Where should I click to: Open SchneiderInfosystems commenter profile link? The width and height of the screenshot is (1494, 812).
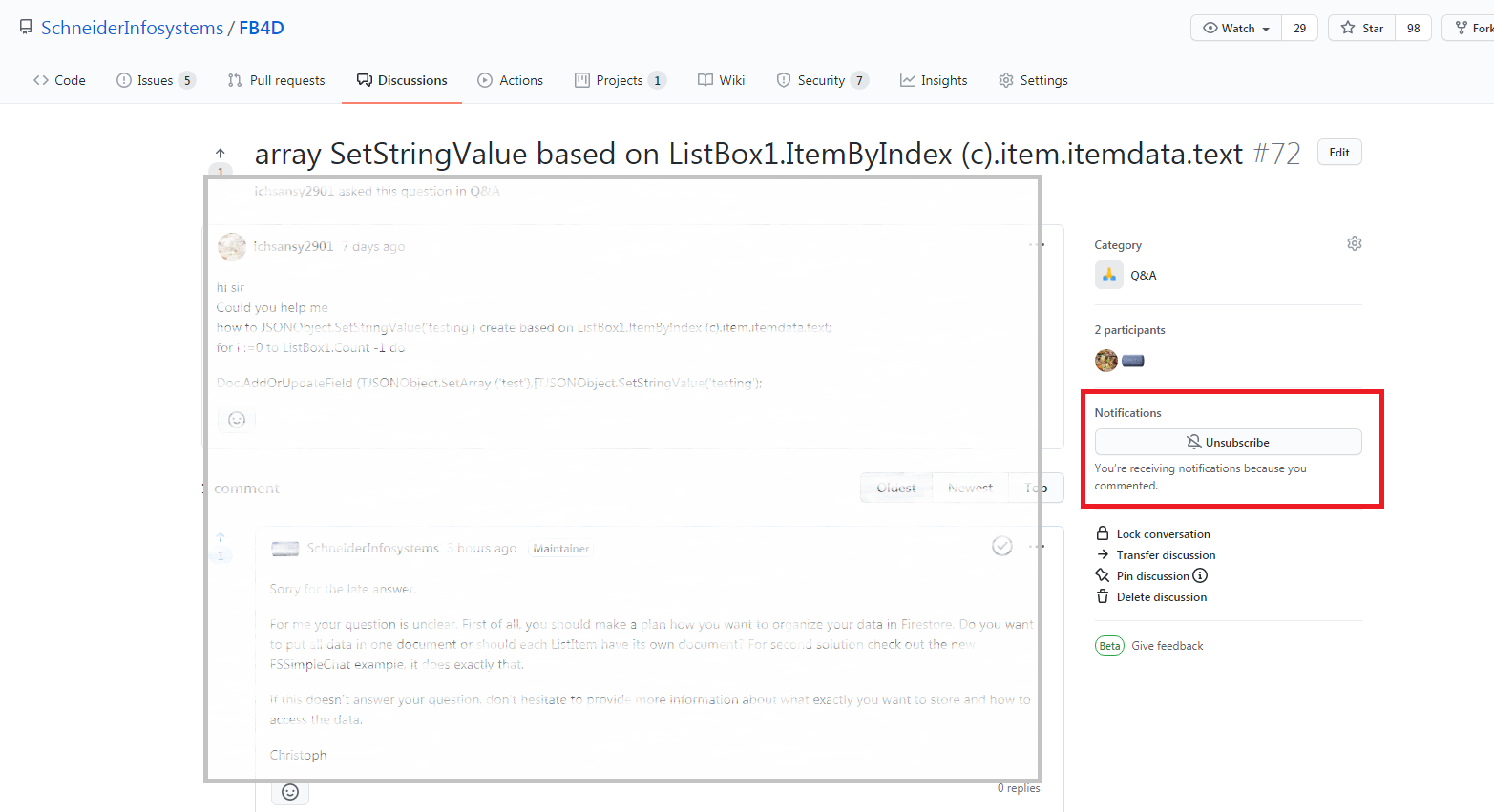tap(372, 548)
